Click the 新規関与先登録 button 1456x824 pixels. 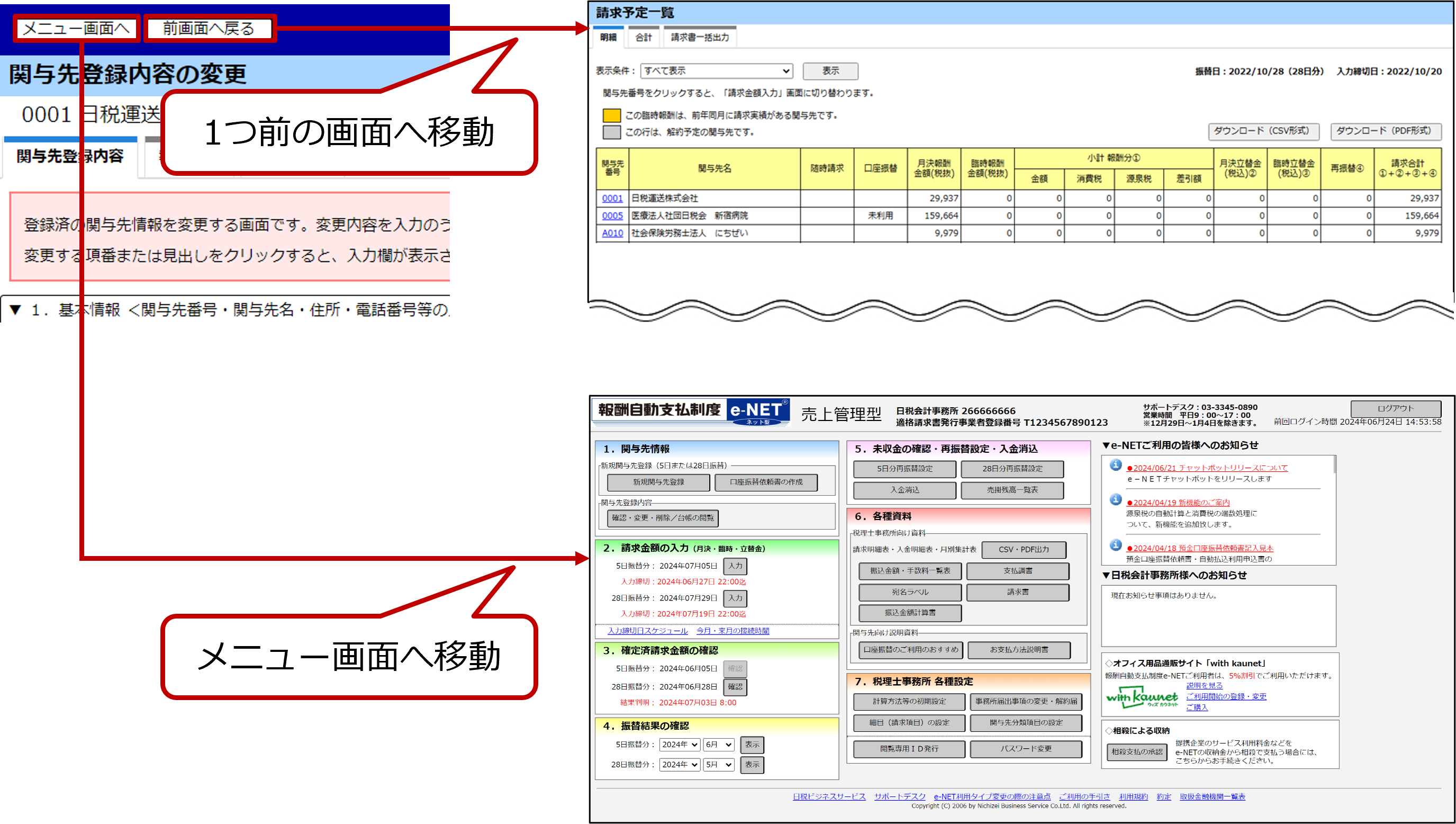(658, 482)
